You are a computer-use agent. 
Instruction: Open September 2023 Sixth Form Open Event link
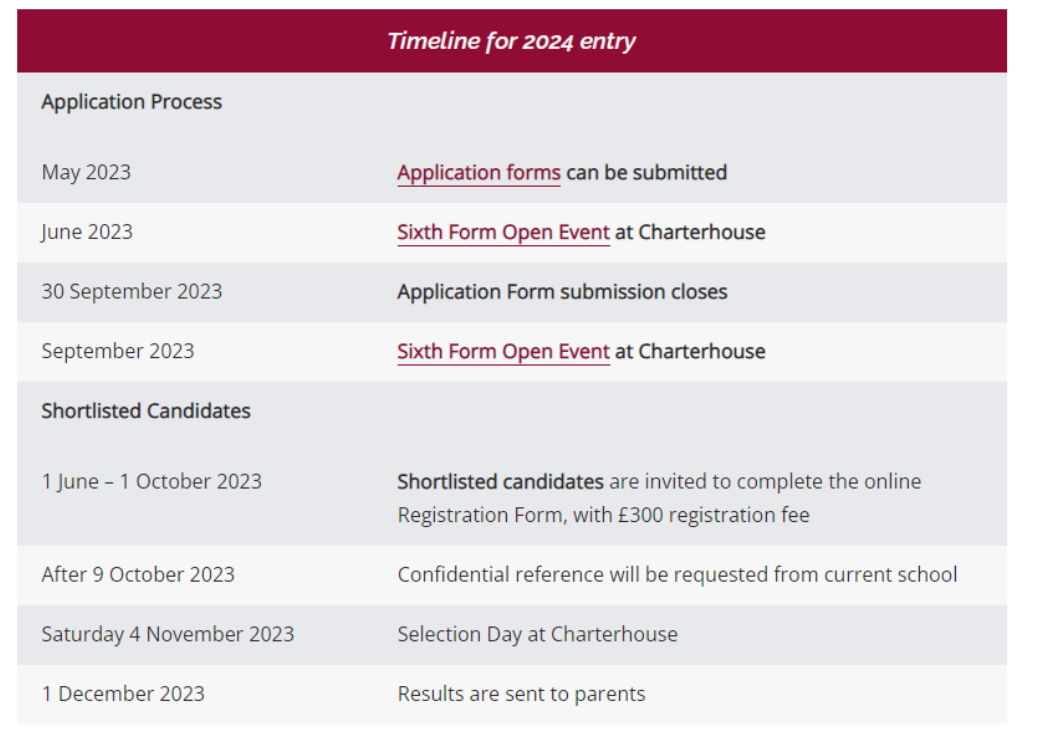pyautogui.click(x=504, y=352)
